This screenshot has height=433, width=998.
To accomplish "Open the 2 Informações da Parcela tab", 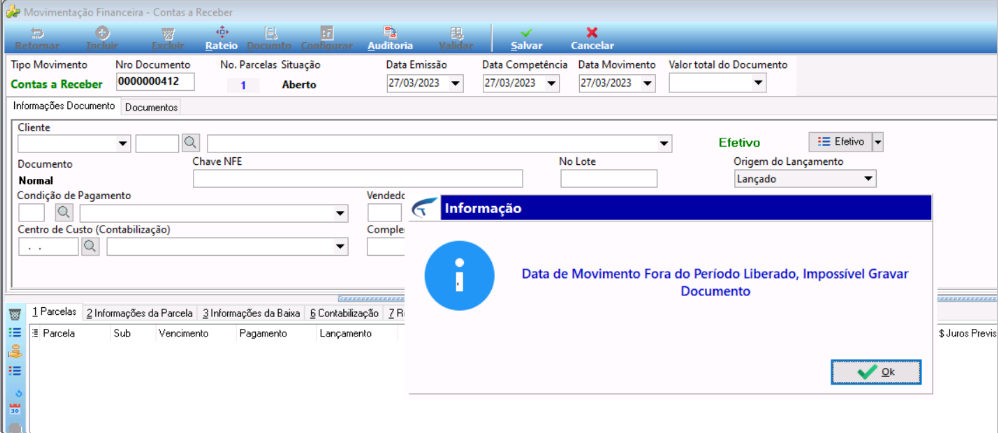I will pyautogui.click(x=140, y=313).
